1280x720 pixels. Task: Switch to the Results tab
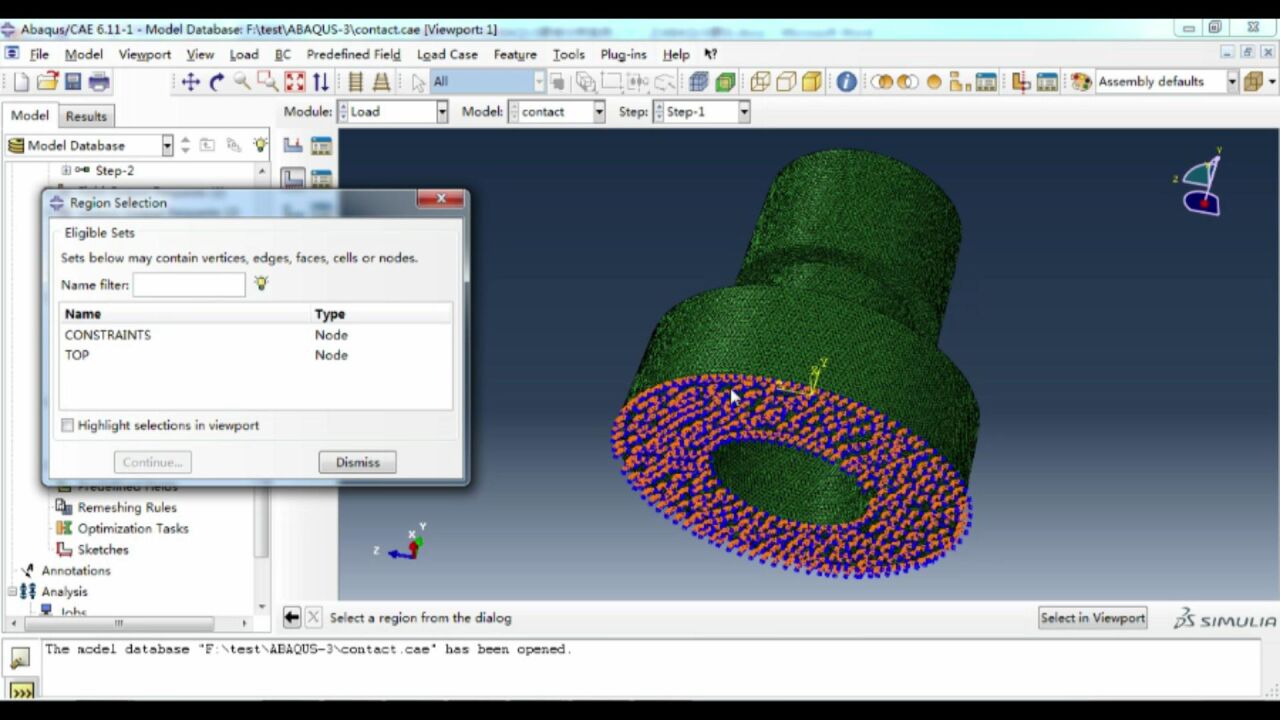(86, 116)
